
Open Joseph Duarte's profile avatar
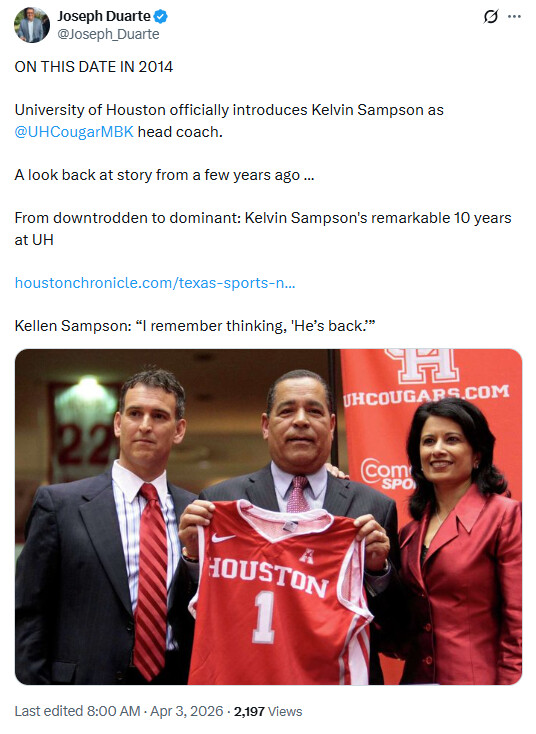tap(31, 25)
